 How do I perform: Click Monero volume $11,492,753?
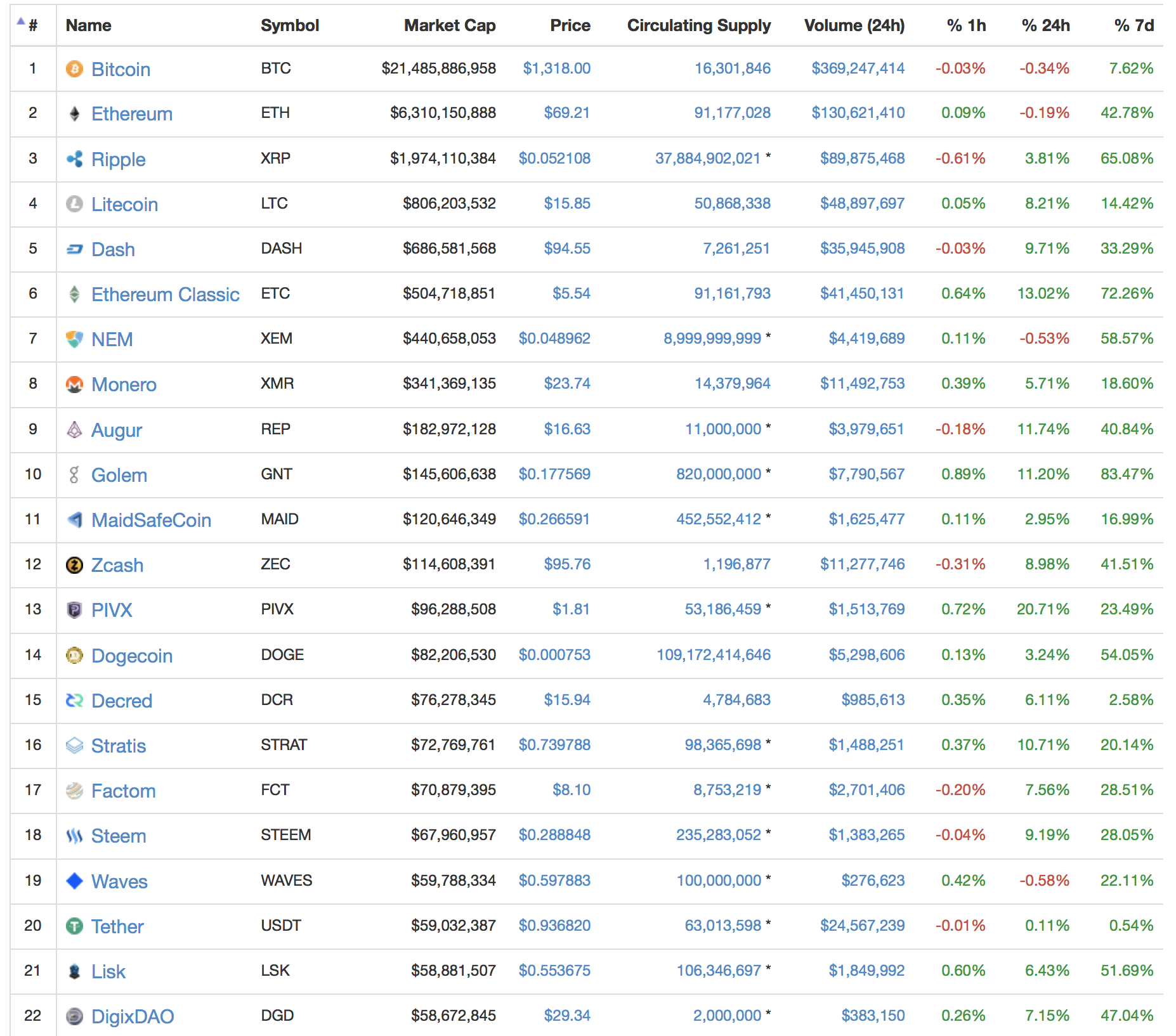862,384
